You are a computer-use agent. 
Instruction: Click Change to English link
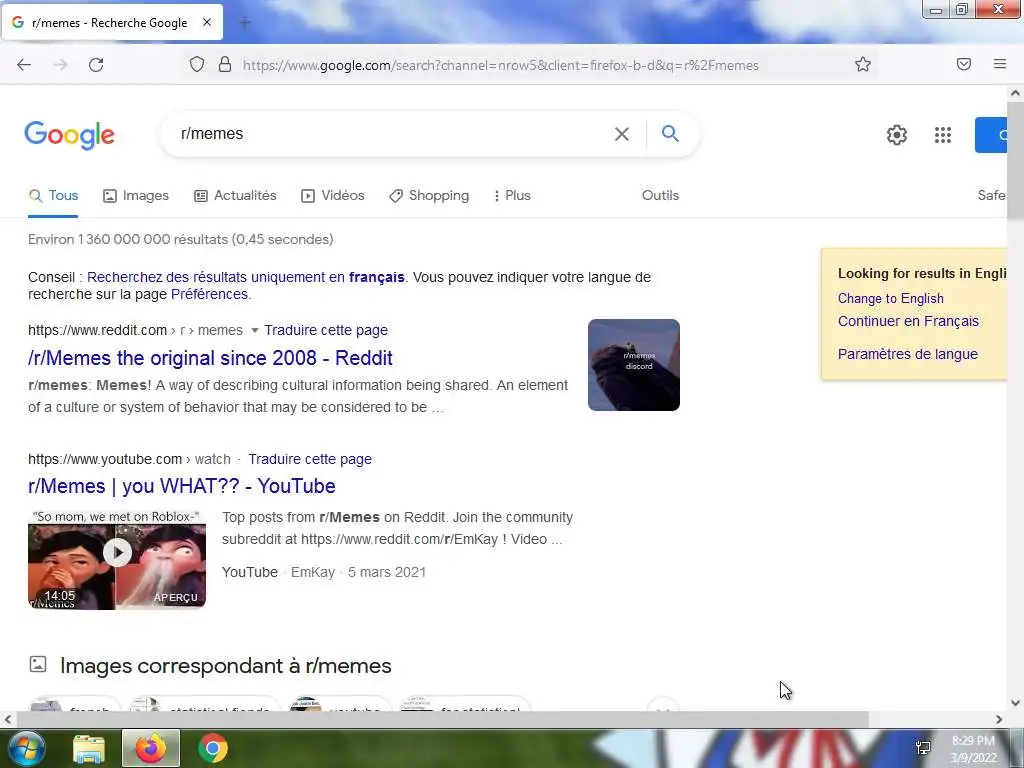891,298
